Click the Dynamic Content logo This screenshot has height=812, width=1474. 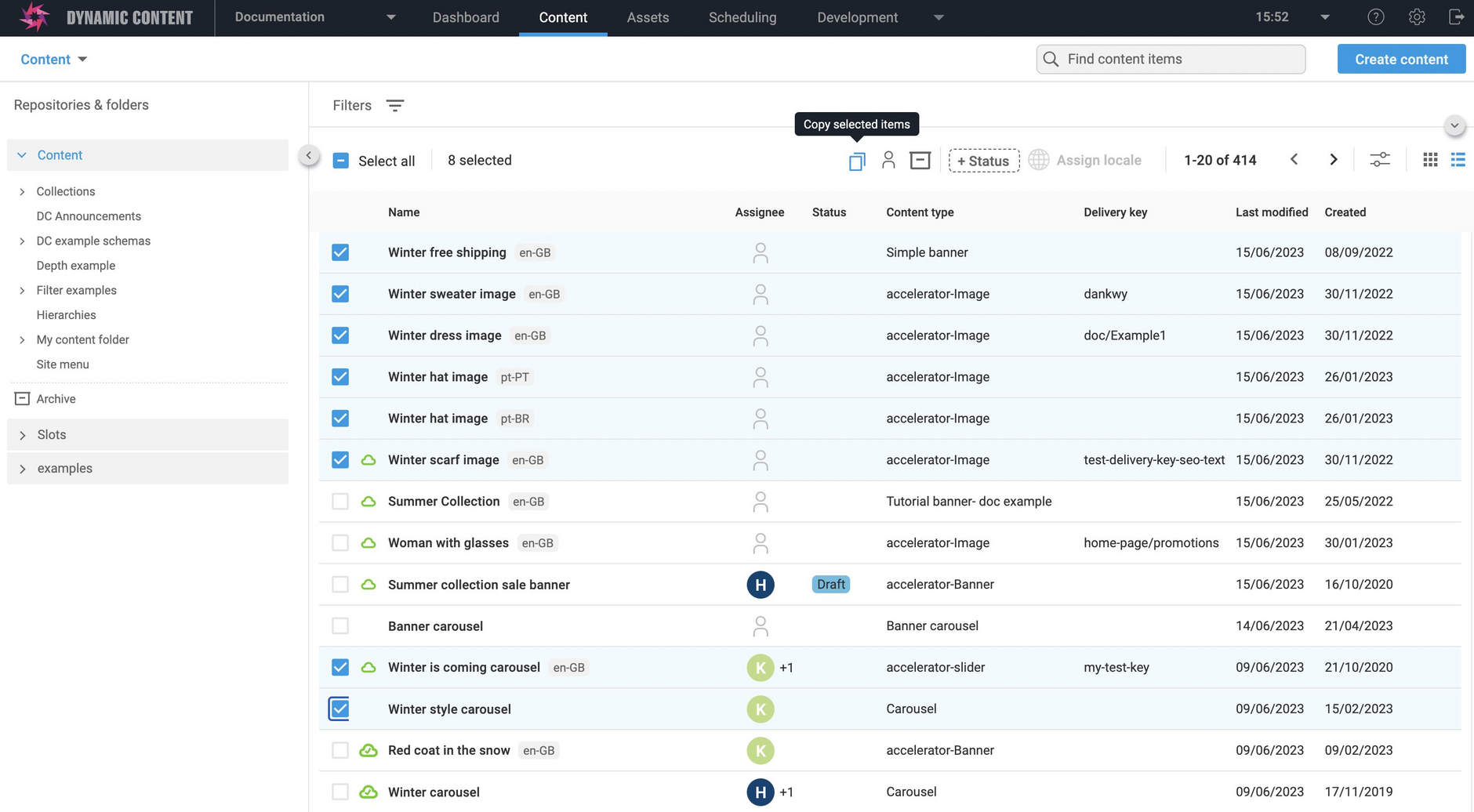click(x=107, y=17)
